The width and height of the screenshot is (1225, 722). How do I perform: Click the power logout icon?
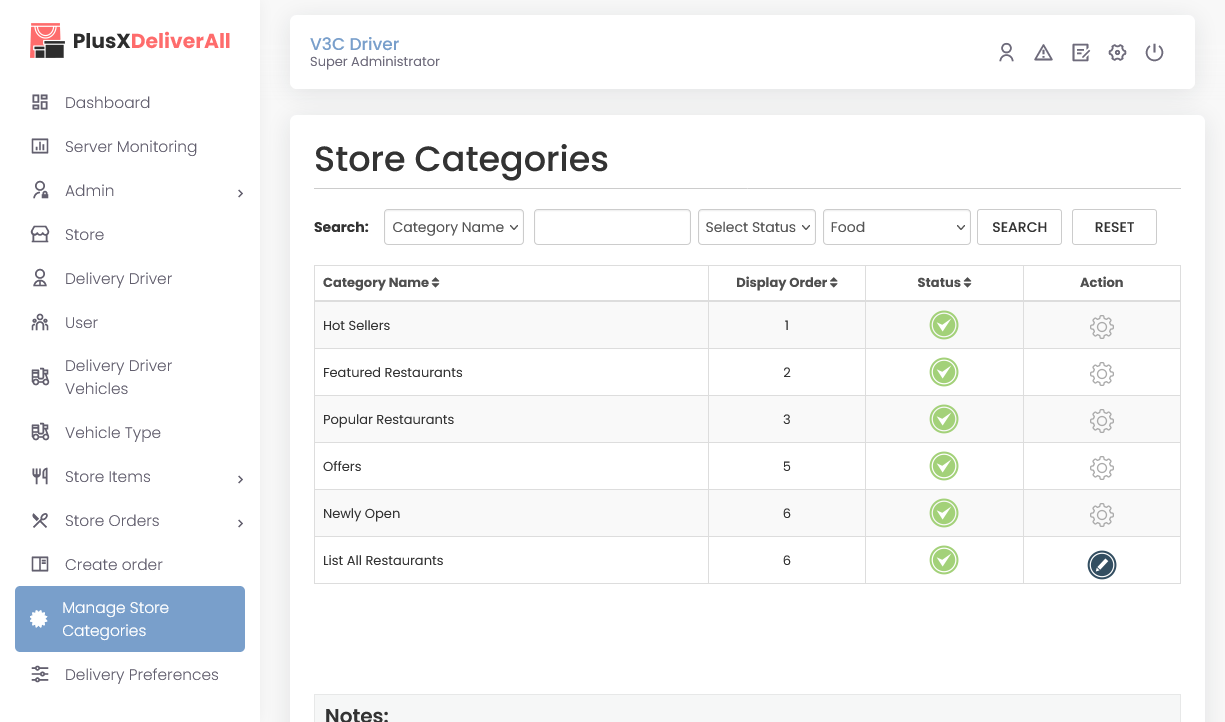[x=1154, y=53]
